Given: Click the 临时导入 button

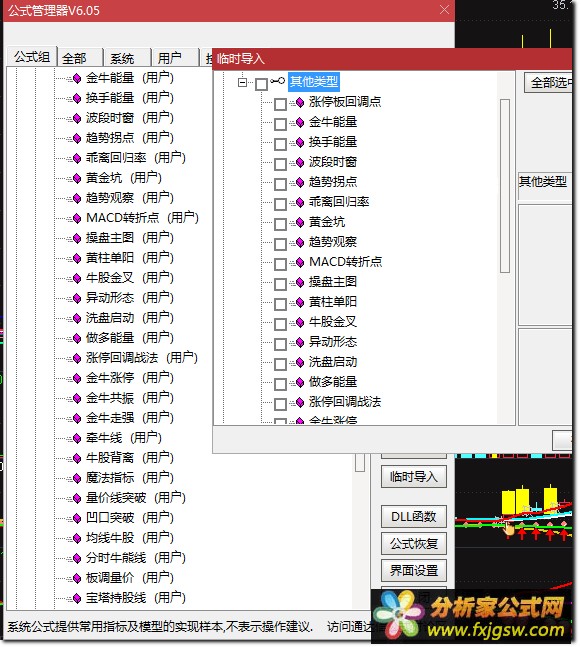Looking at the screenshot, I should tap(413, 477).
